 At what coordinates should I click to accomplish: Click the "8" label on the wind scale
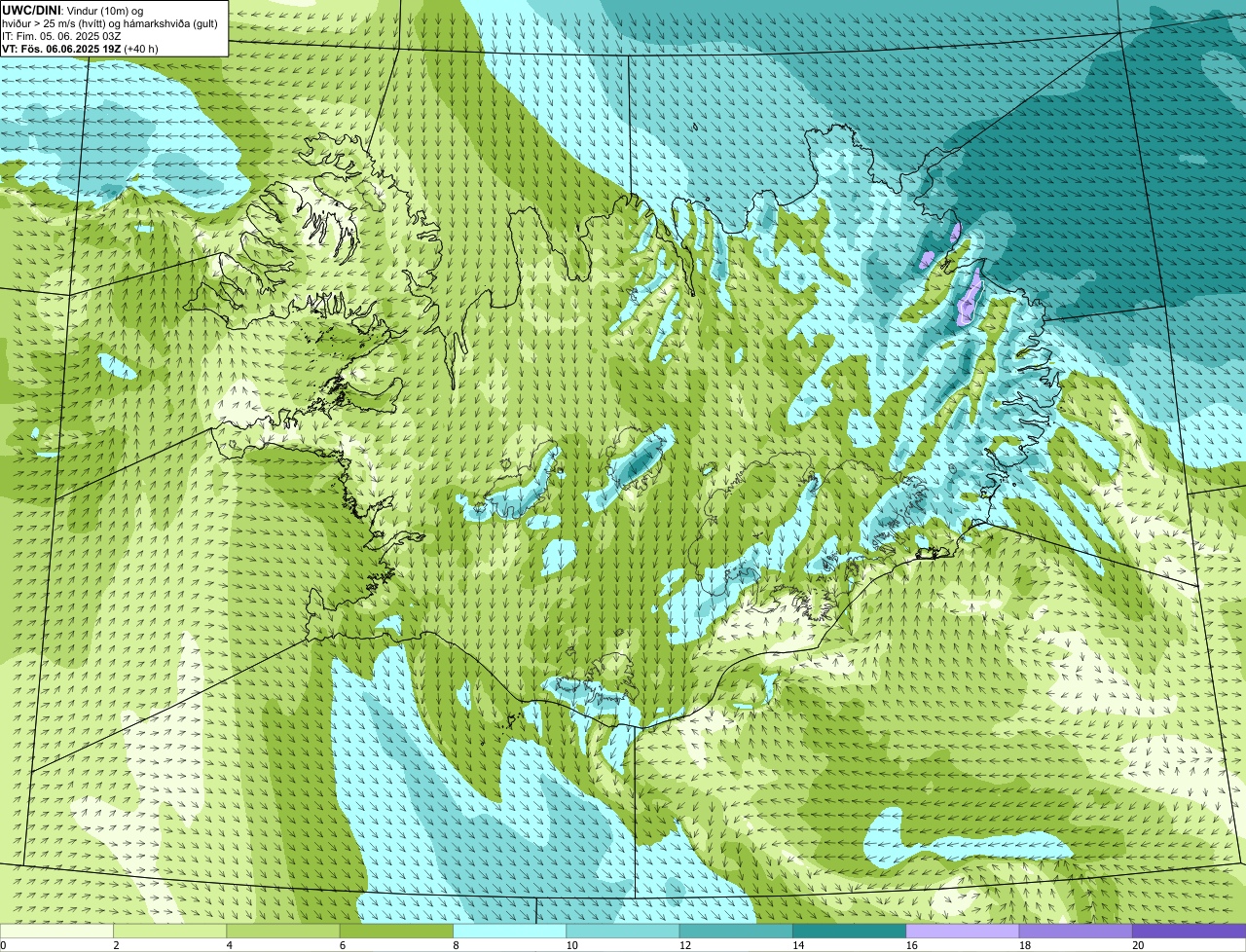pyautogui.click(x=456, y=945)
